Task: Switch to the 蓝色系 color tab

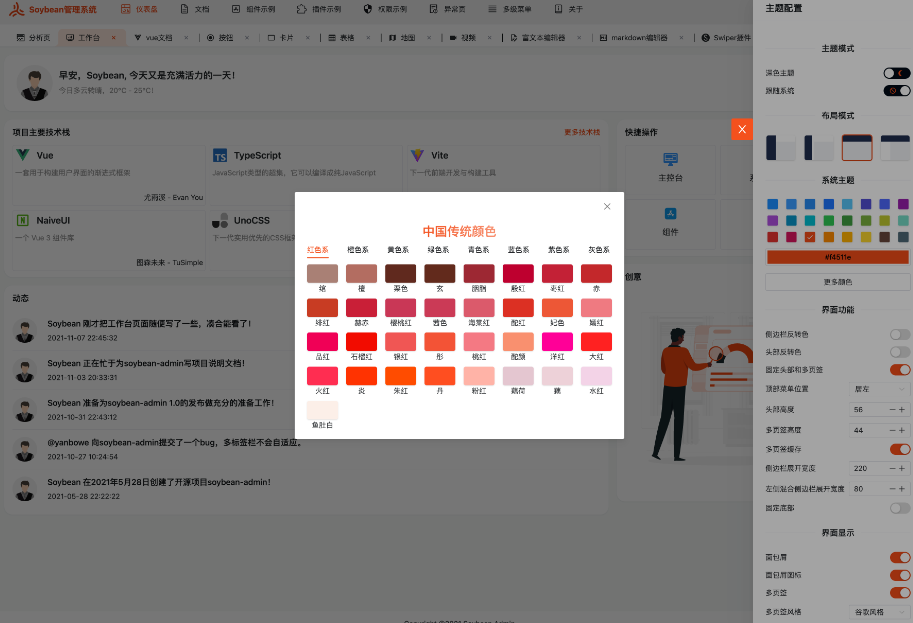Action: pos(519,250)
